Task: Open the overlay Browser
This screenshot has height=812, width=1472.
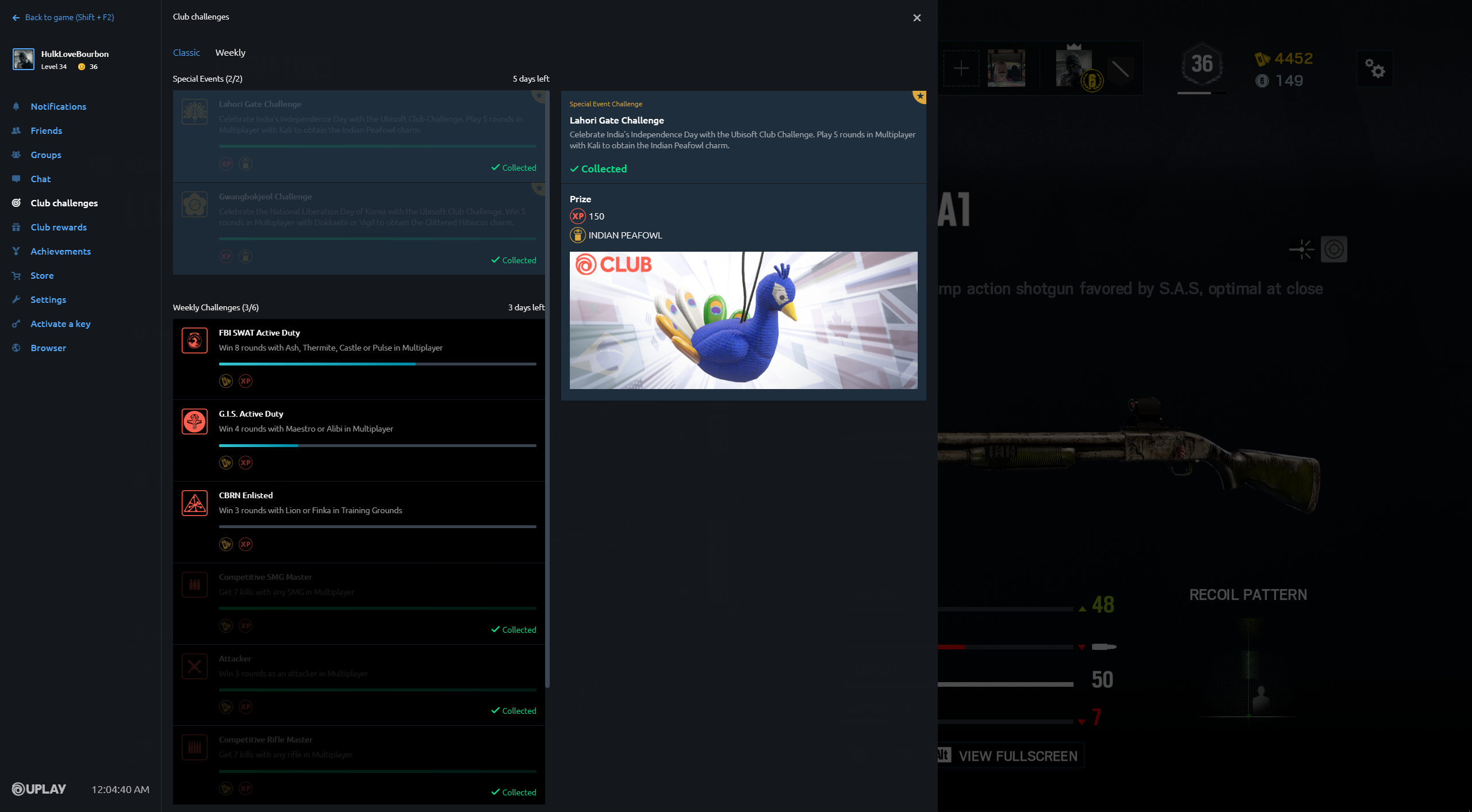Action: pyautogui.click(x=48, y=348)
